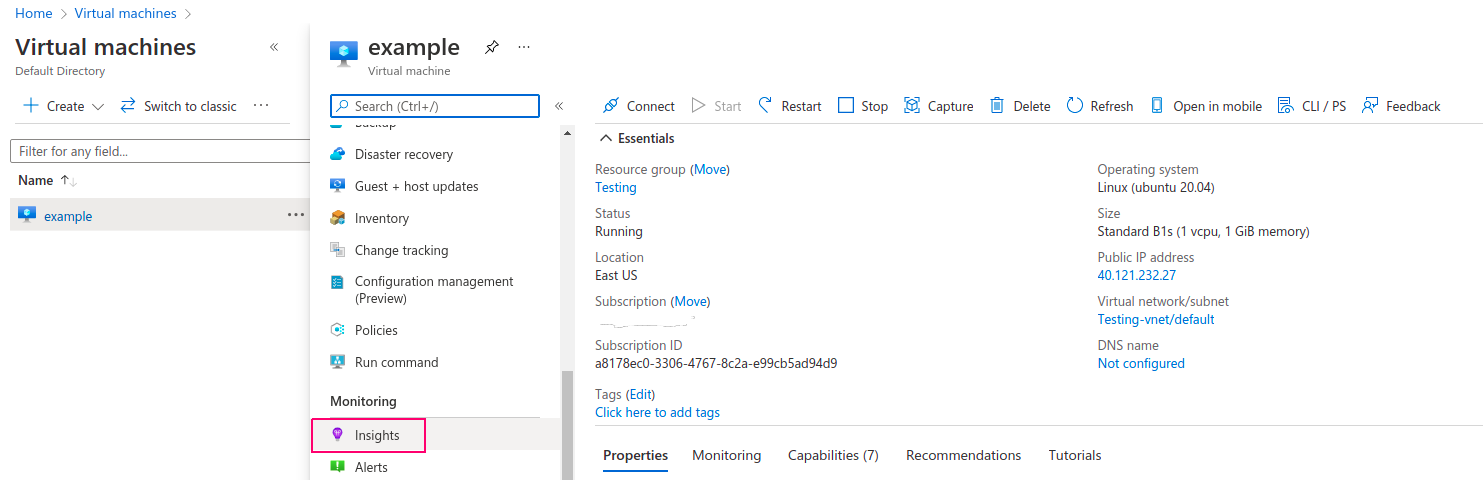Image resolution: width=1483 pixels, height=480 pixels.
Task: Click the Filter for any field box
Action: 160,151
